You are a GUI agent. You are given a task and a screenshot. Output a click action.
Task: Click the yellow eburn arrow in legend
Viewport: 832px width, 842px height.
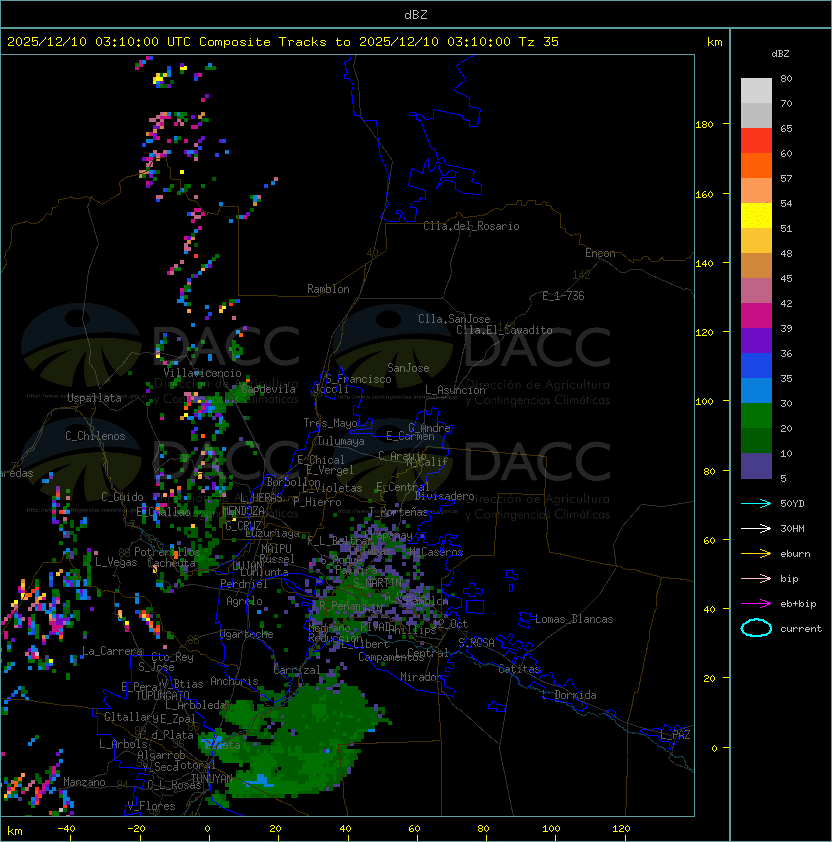coord(756,553)
